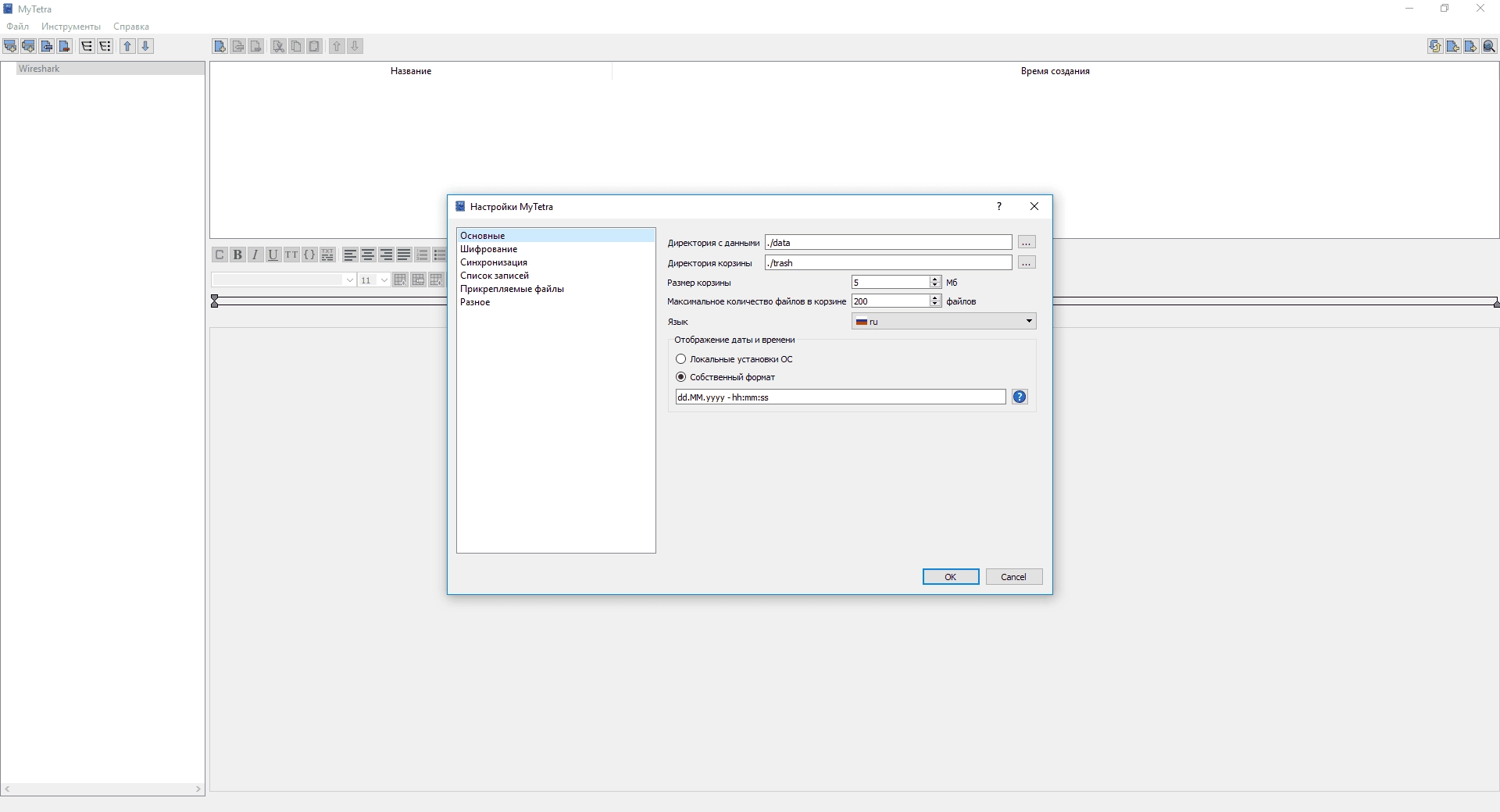1500x812 pixels.
Task: Browse for data directory button
Action: 1027,242
